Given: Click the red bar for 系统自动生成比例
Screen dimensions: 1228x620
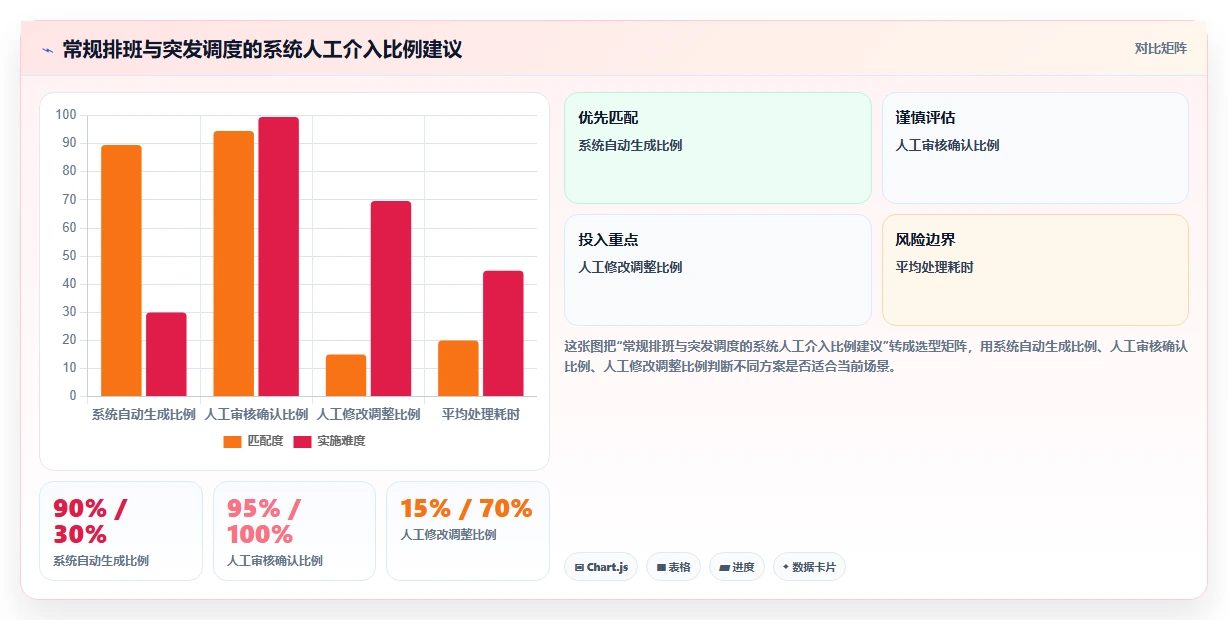Looking at the screenshot, I should pyautogui.click(x=166, y=355).
